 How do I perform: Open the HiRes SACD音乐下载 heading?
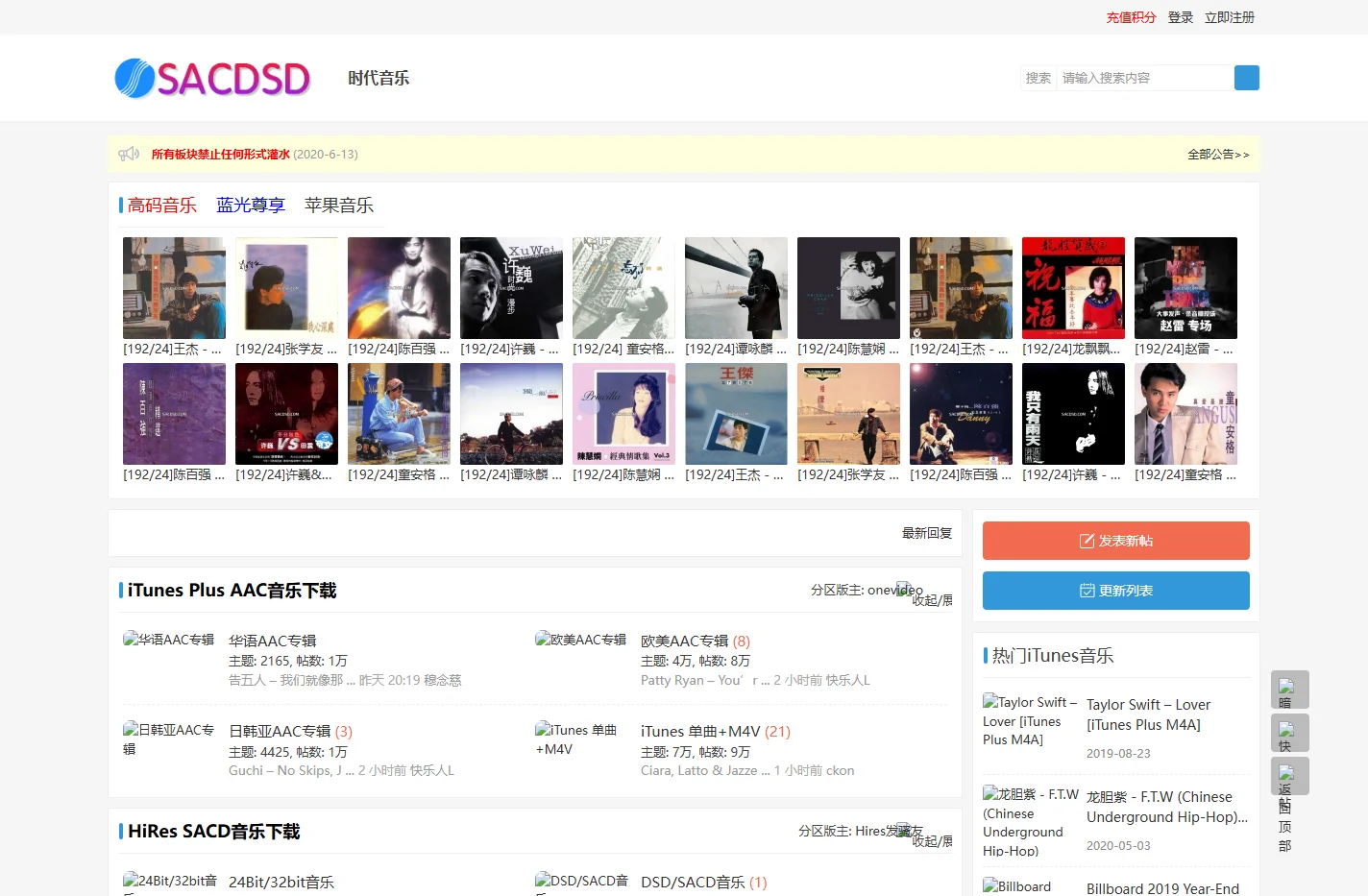(x=213, y=831)
